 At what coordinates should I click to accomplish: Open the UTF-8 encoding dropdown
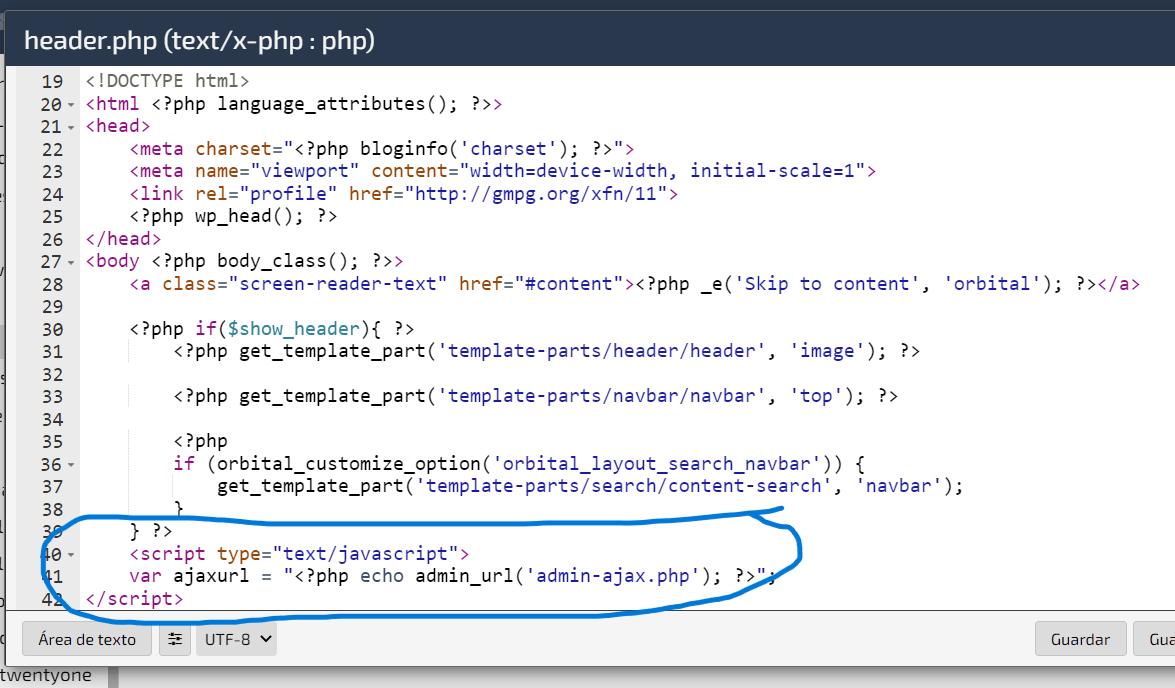pyautogui.click(x=236, y=639)
